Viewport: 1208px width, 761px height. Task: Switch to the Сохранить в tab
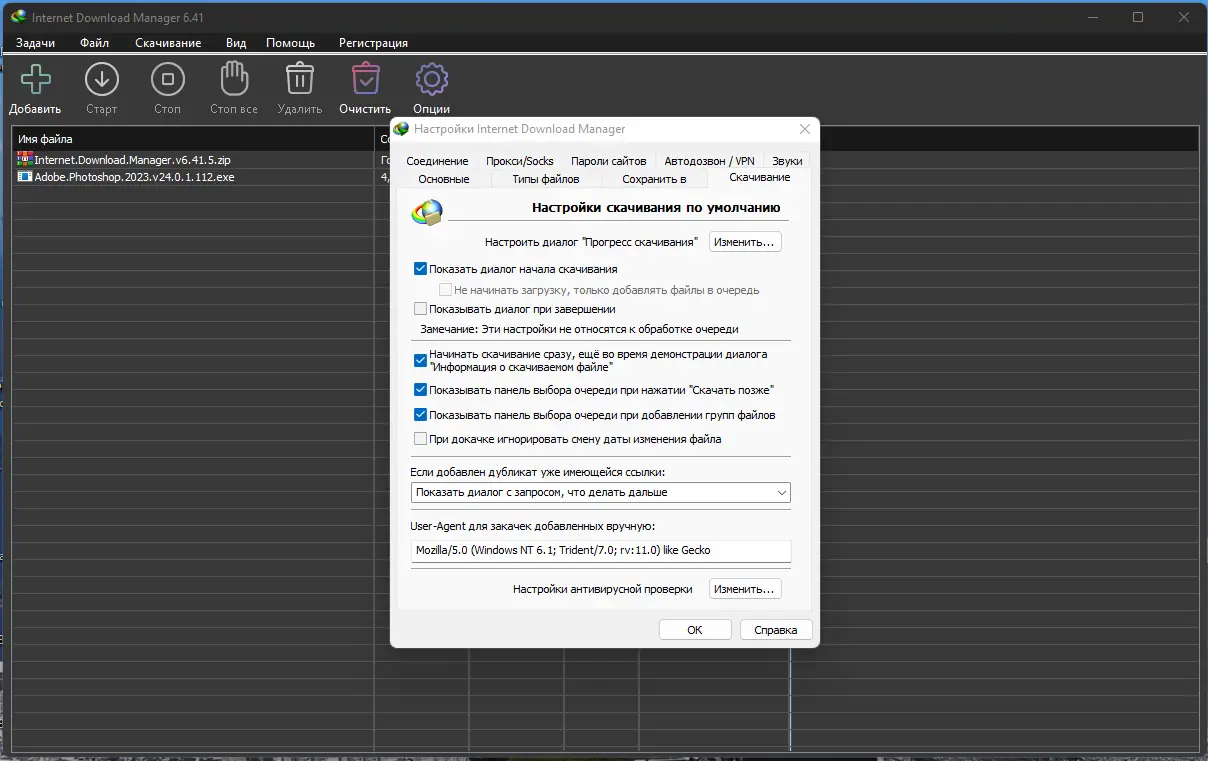click(654, 179)
